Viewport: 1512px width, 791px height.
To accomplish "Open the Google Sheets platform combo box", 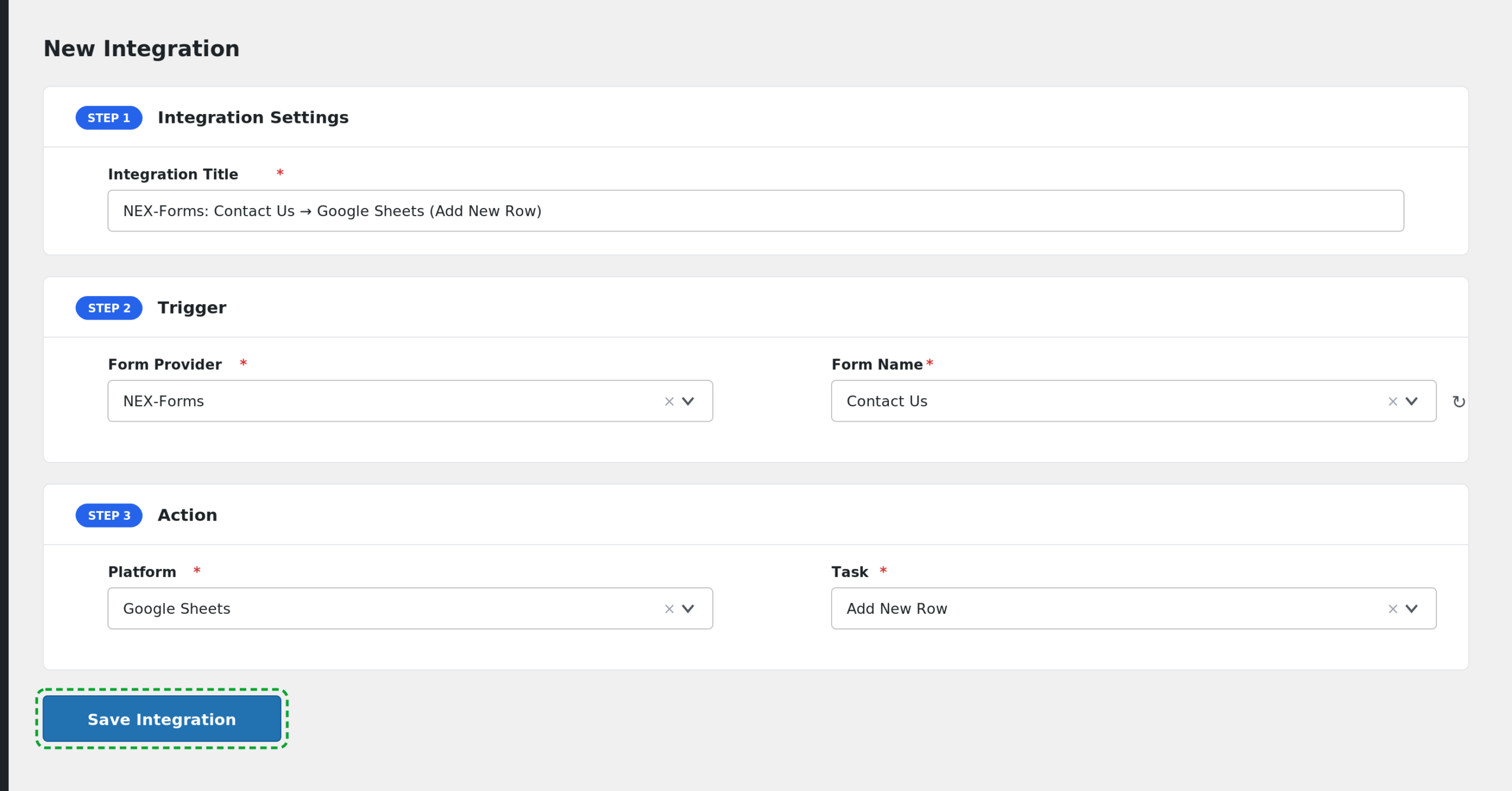I will pyautogui.click(x=410, y=608).
